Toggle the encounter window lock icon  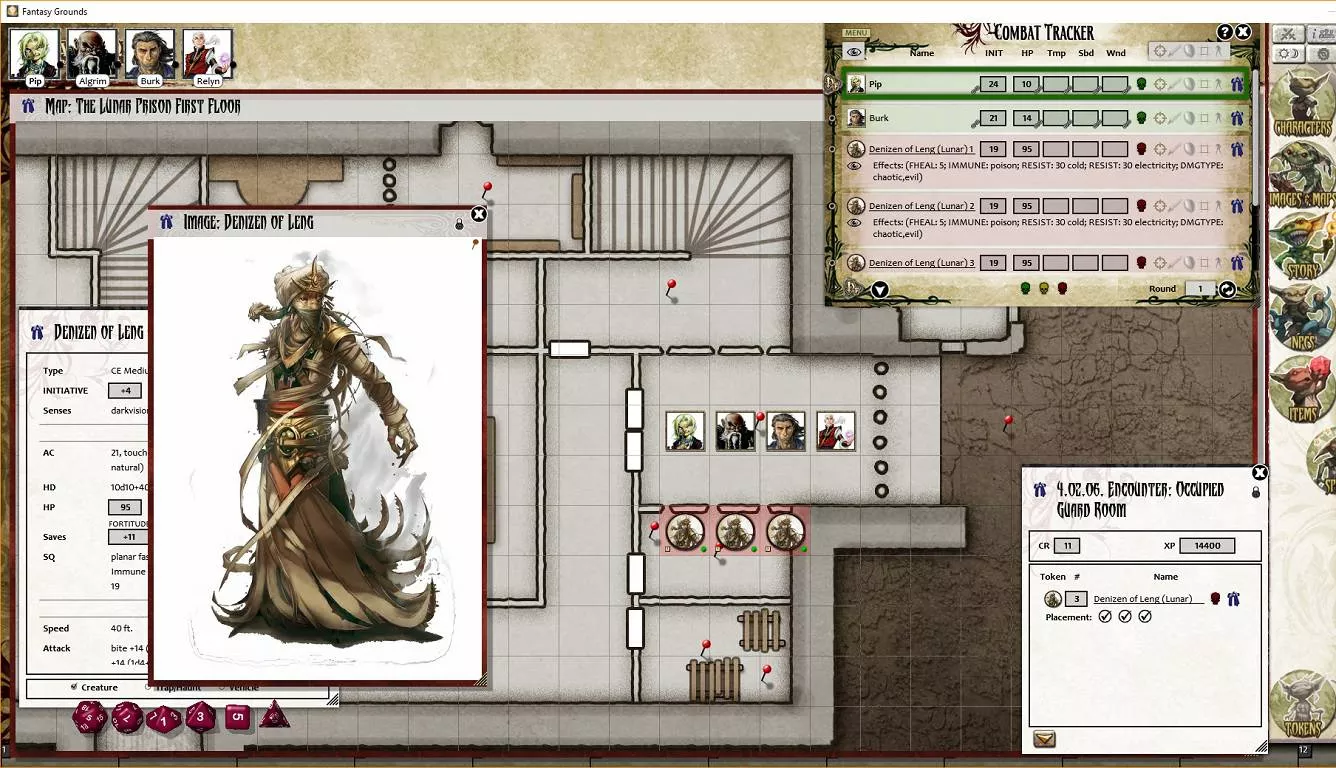(x=1256, y=492)
